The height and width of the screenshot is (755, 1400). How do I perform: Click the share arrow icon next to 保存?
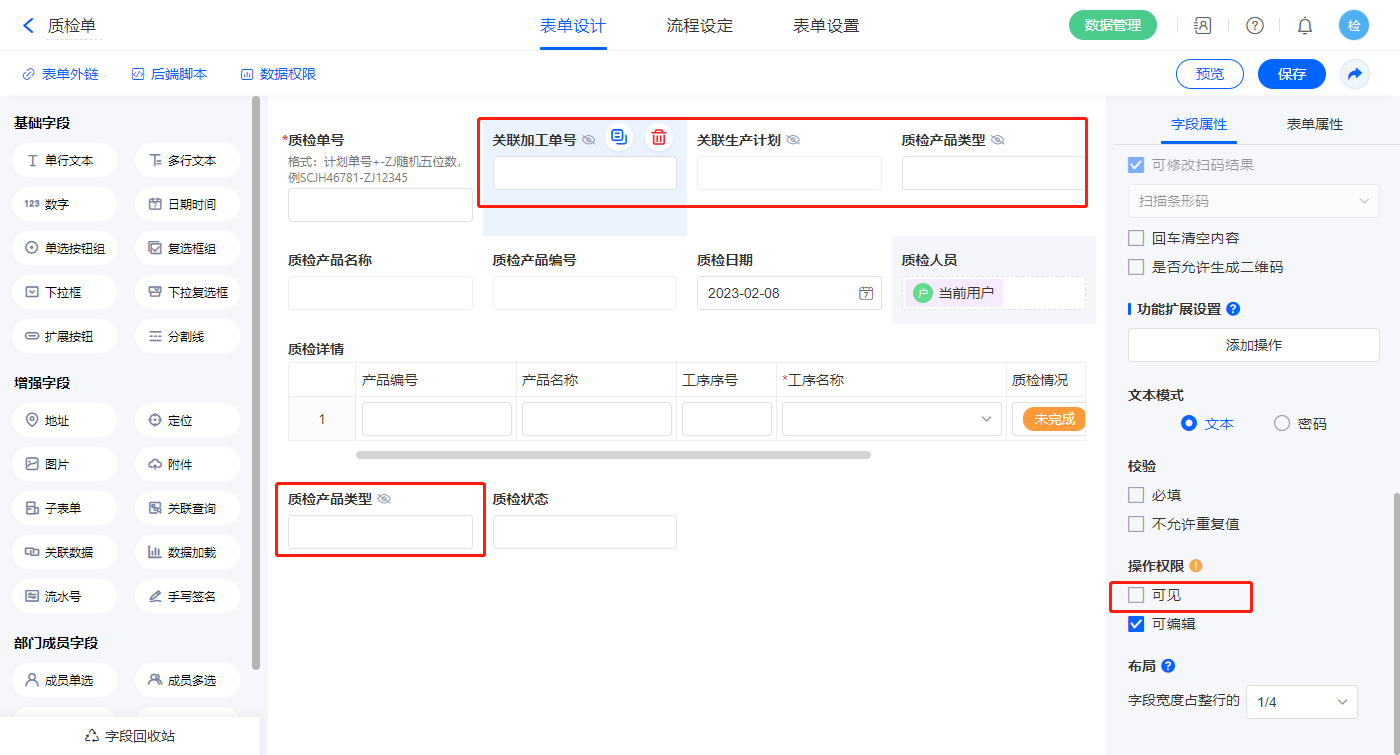pyautogui.click(x=1355, y=74)
